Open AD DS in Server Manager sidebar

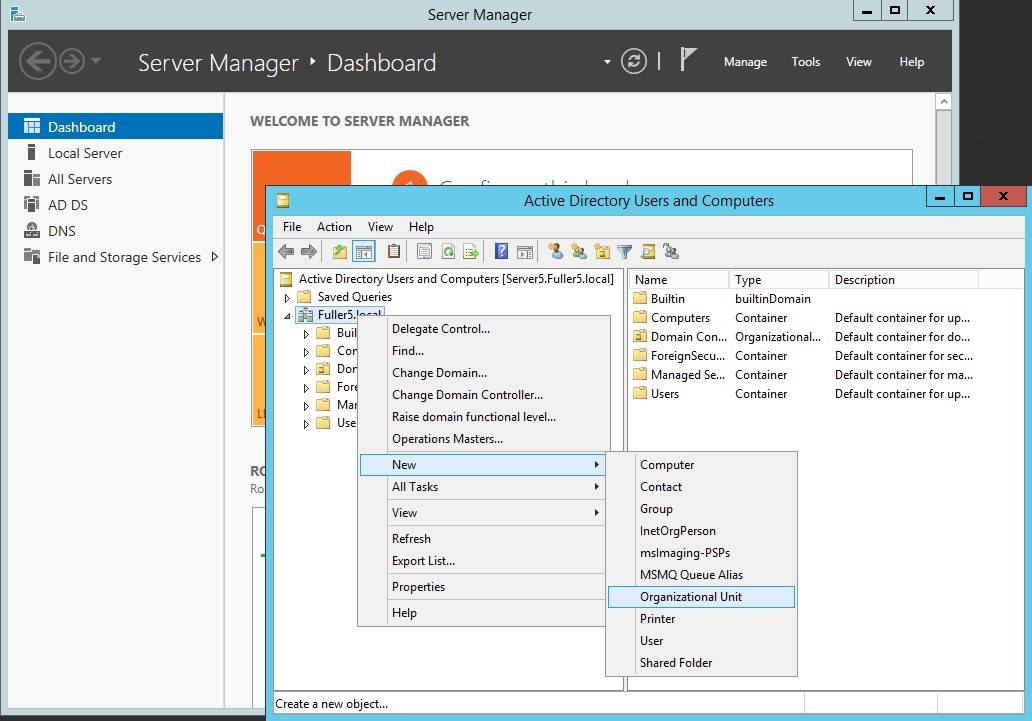pos(68,205)
